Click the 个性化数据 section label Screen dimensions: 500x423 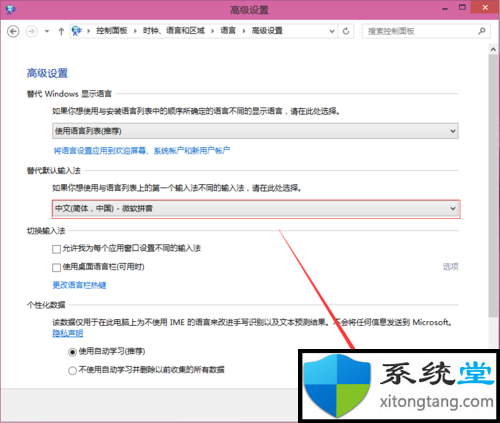tap(46, 305)
